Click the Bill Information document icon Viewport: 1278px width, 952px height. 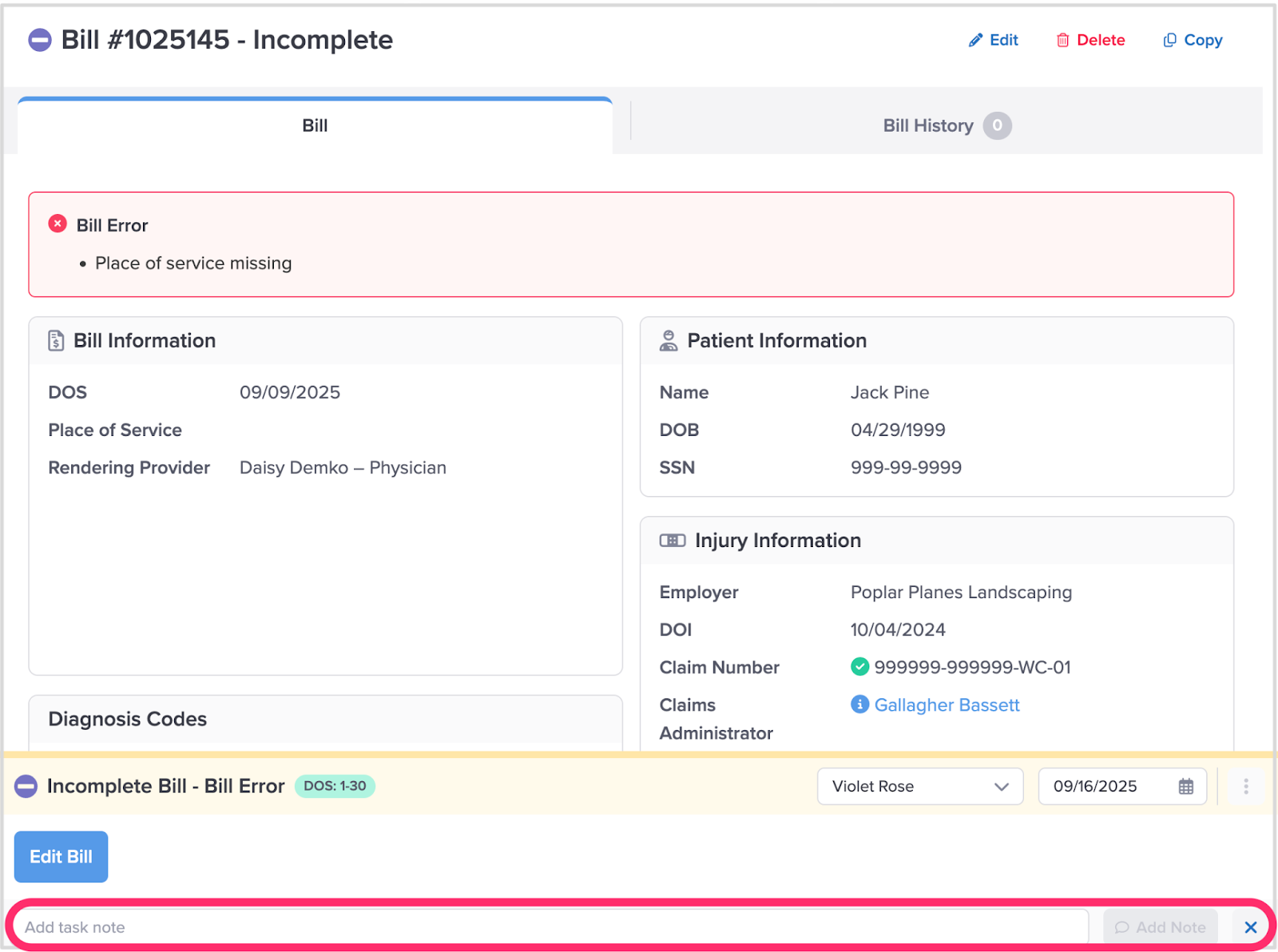(56, 341)
